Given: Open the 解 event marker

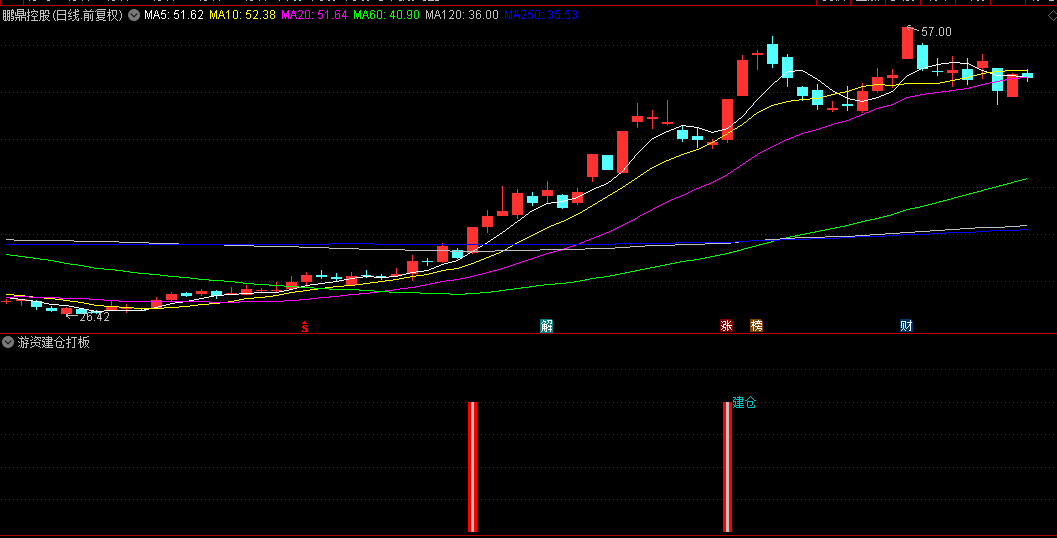Looking at the screenshot, I should tap(546, 326).
